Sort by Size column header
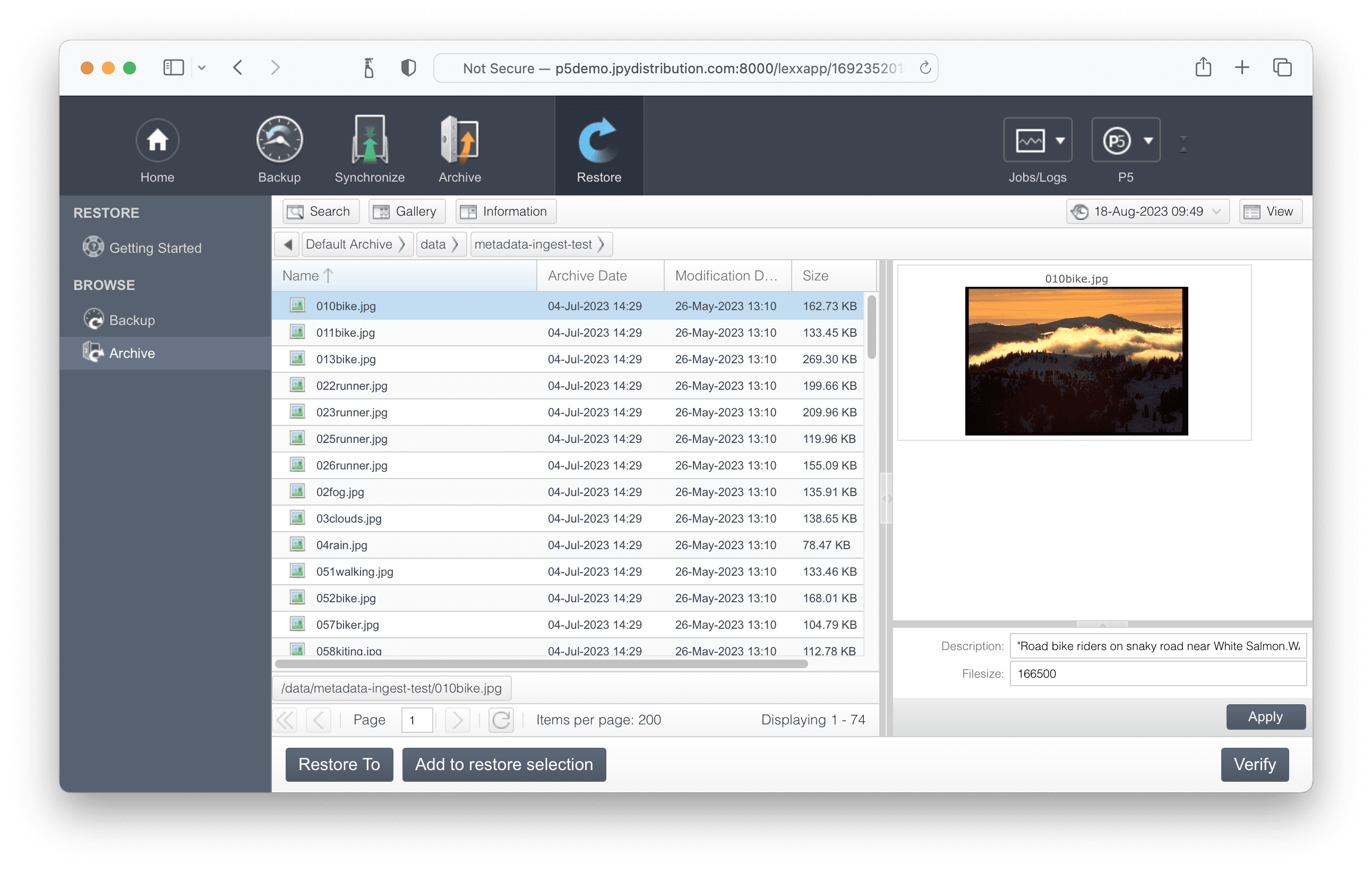 834,276
